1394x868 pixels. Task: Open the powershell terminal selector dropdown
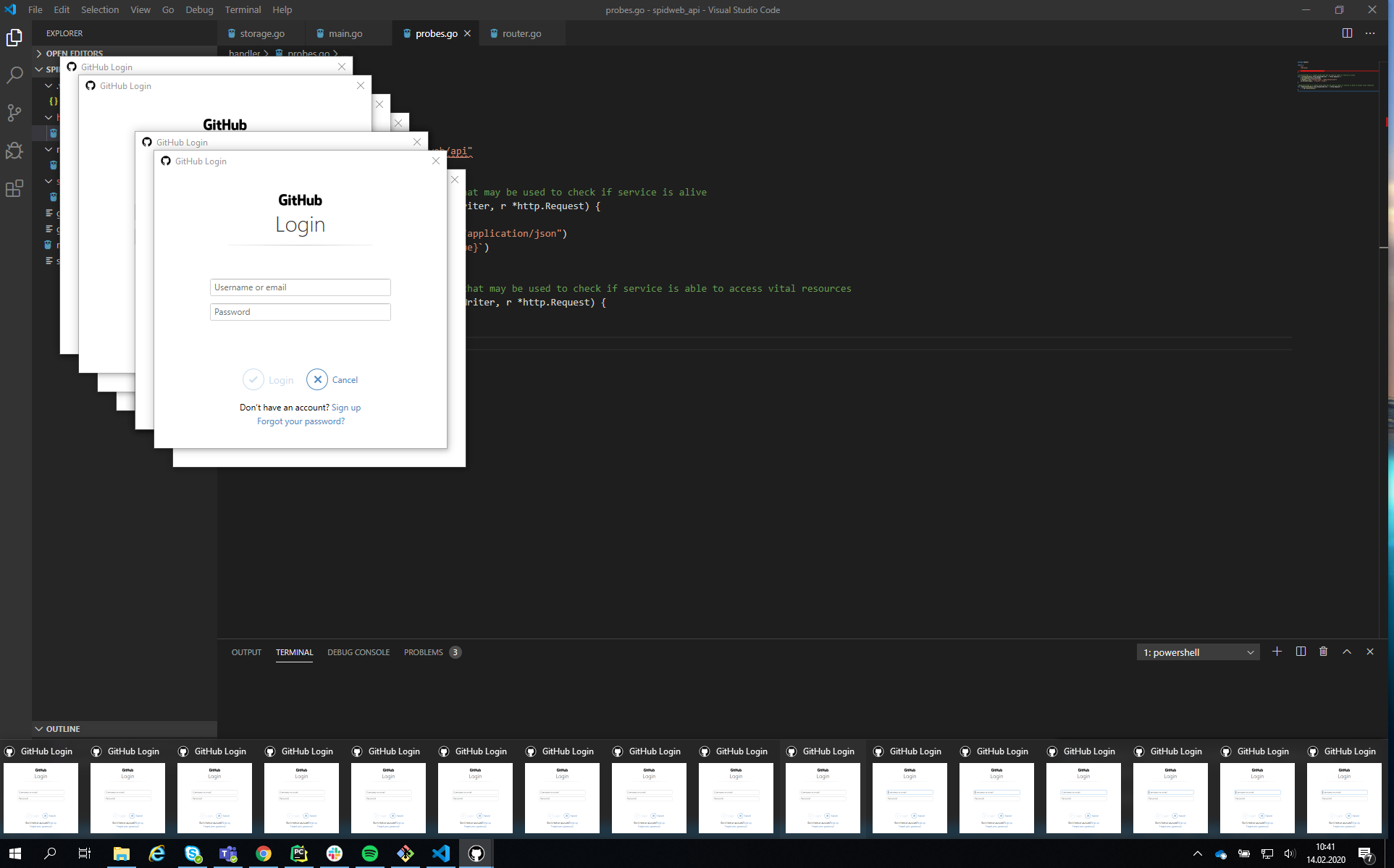click(x=1198, y=652)
